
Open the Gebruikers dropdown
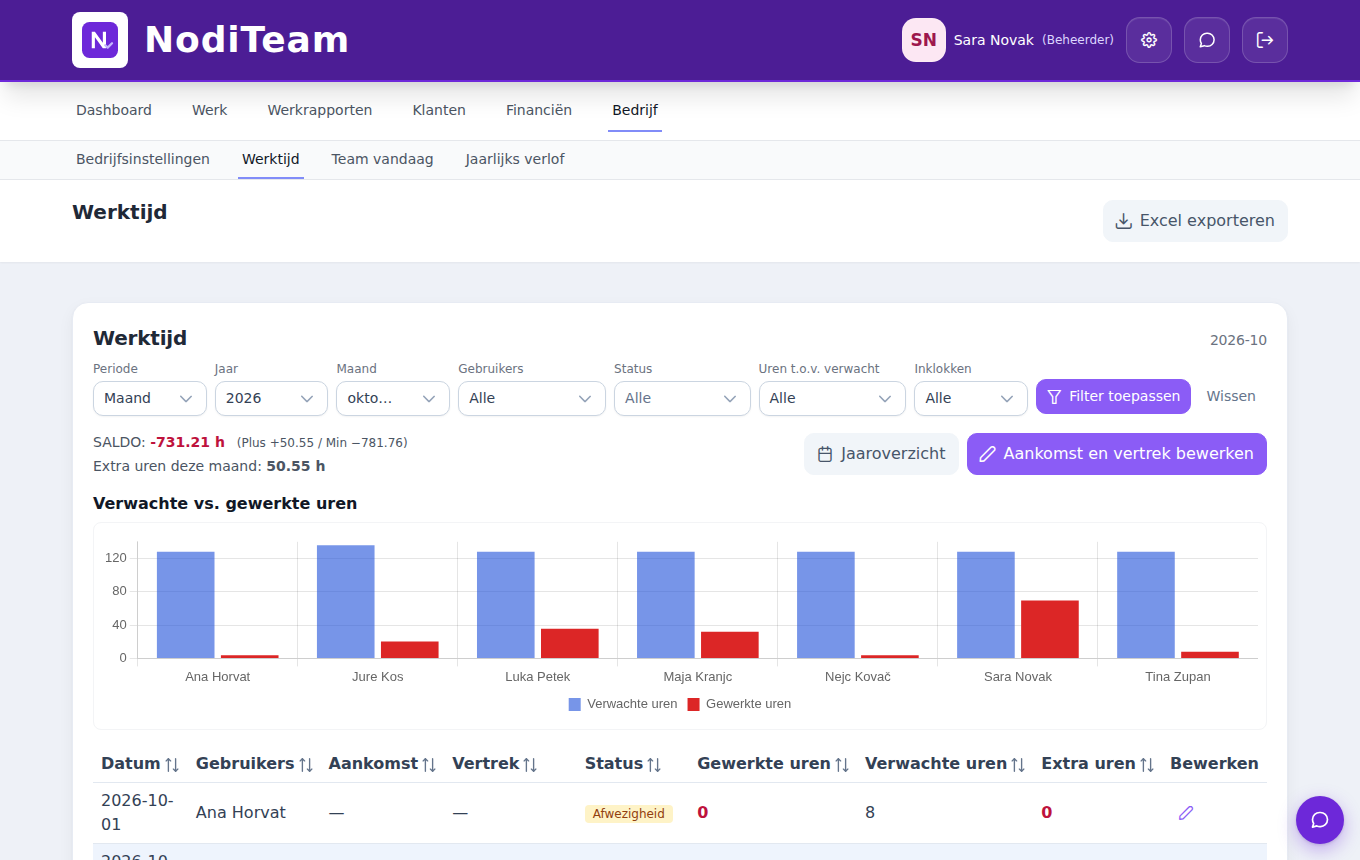532,398
